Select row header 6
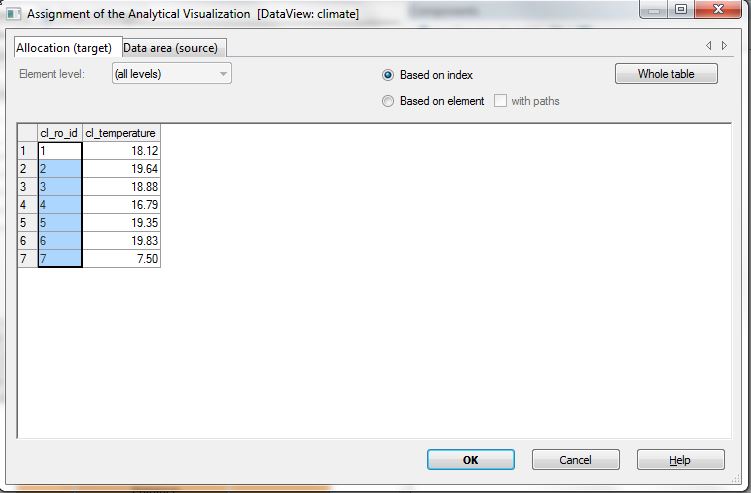This screenshot has height=493, width=751. [28, 241]
